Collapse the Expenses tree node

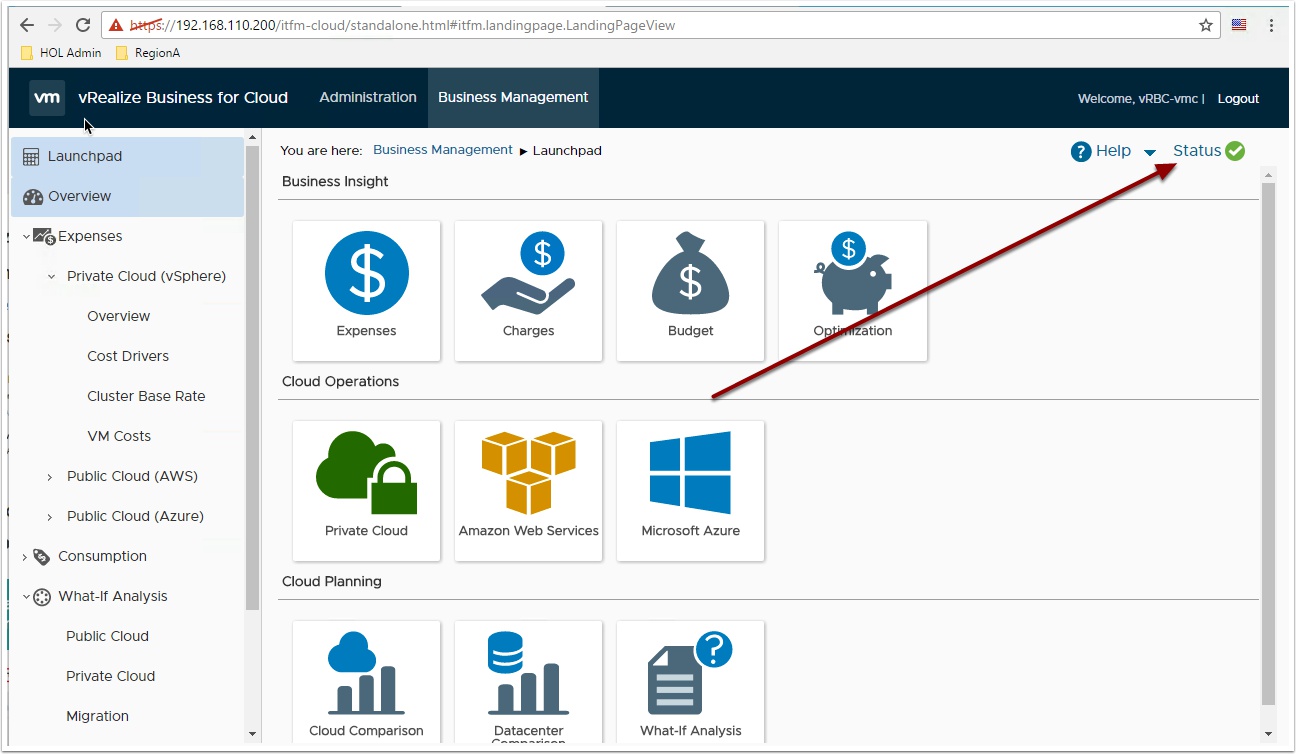coord(26,237)
